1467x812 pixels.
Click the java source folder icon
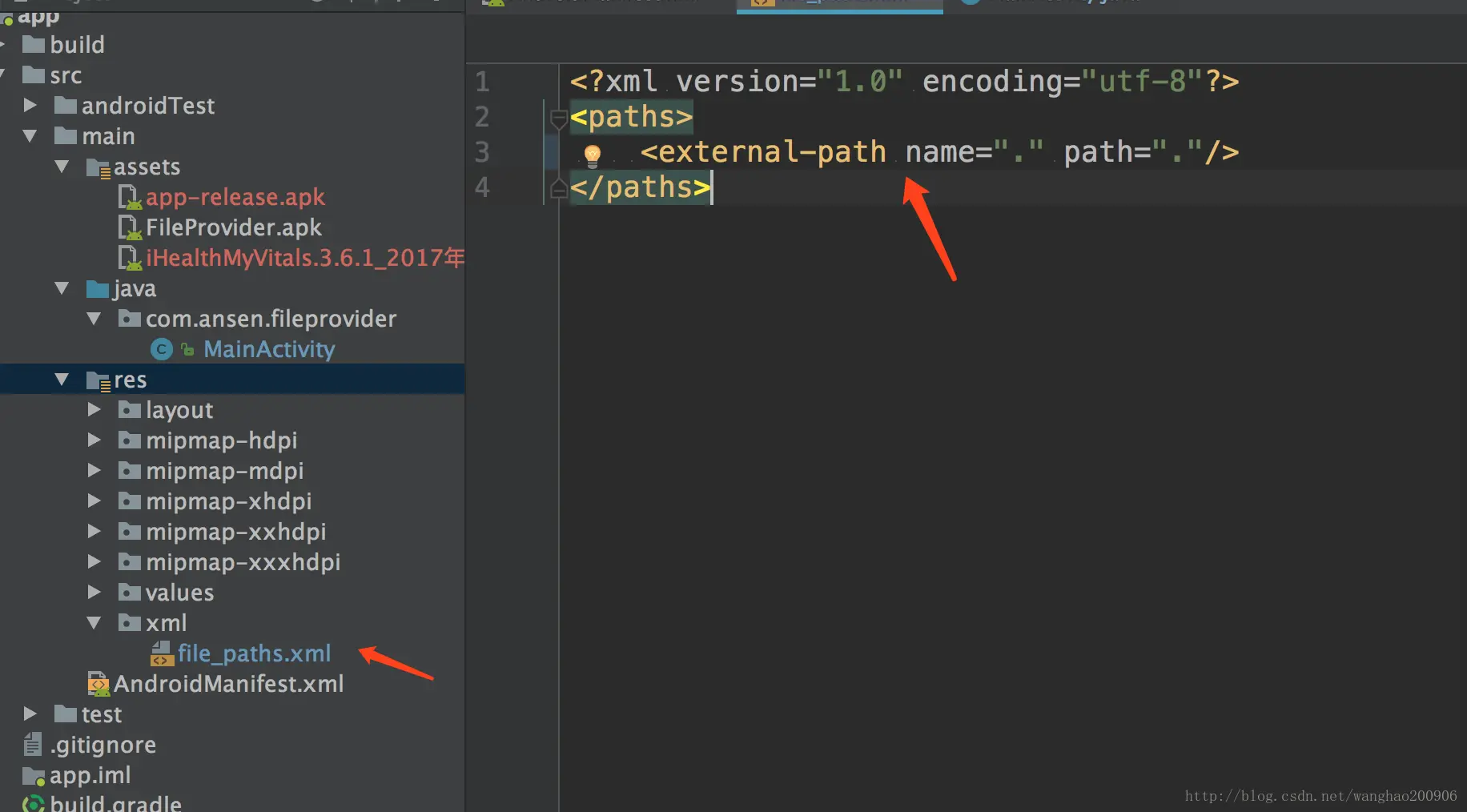tap(97, 288)
